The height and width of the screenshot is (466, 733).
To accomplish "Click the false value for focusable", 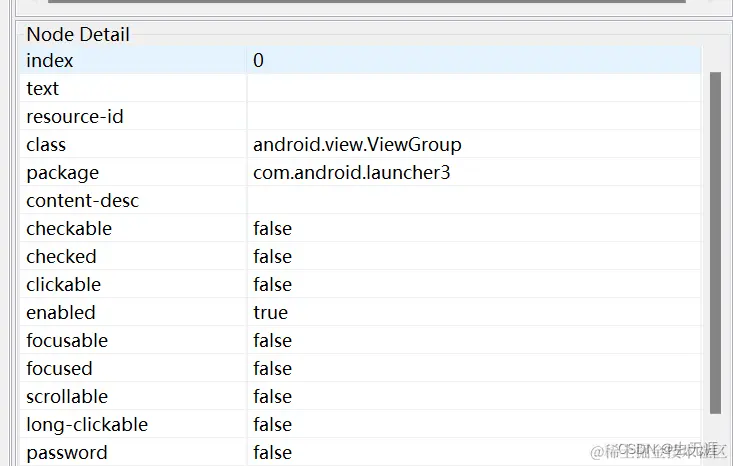I will coord(273,341).
